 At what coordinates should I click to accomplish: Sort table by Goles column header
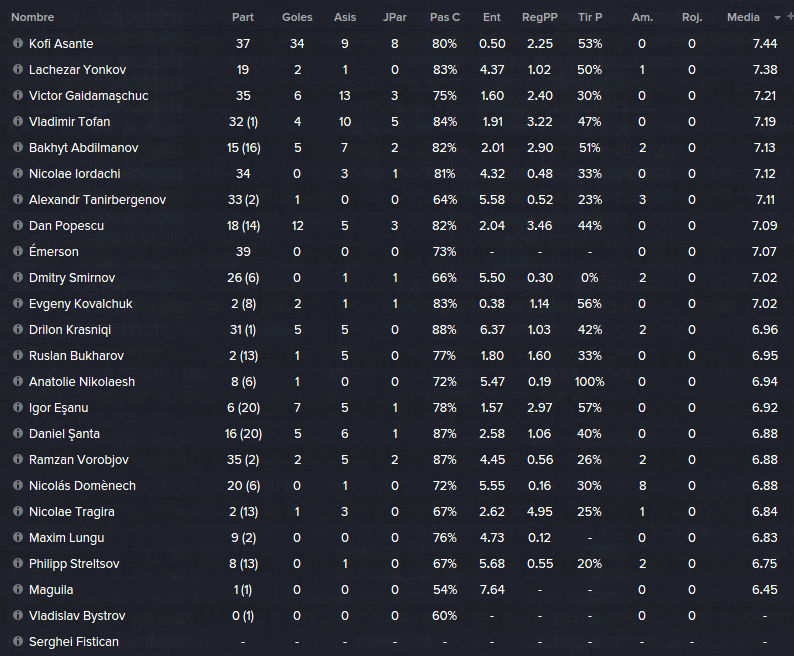tap(297, 17)
